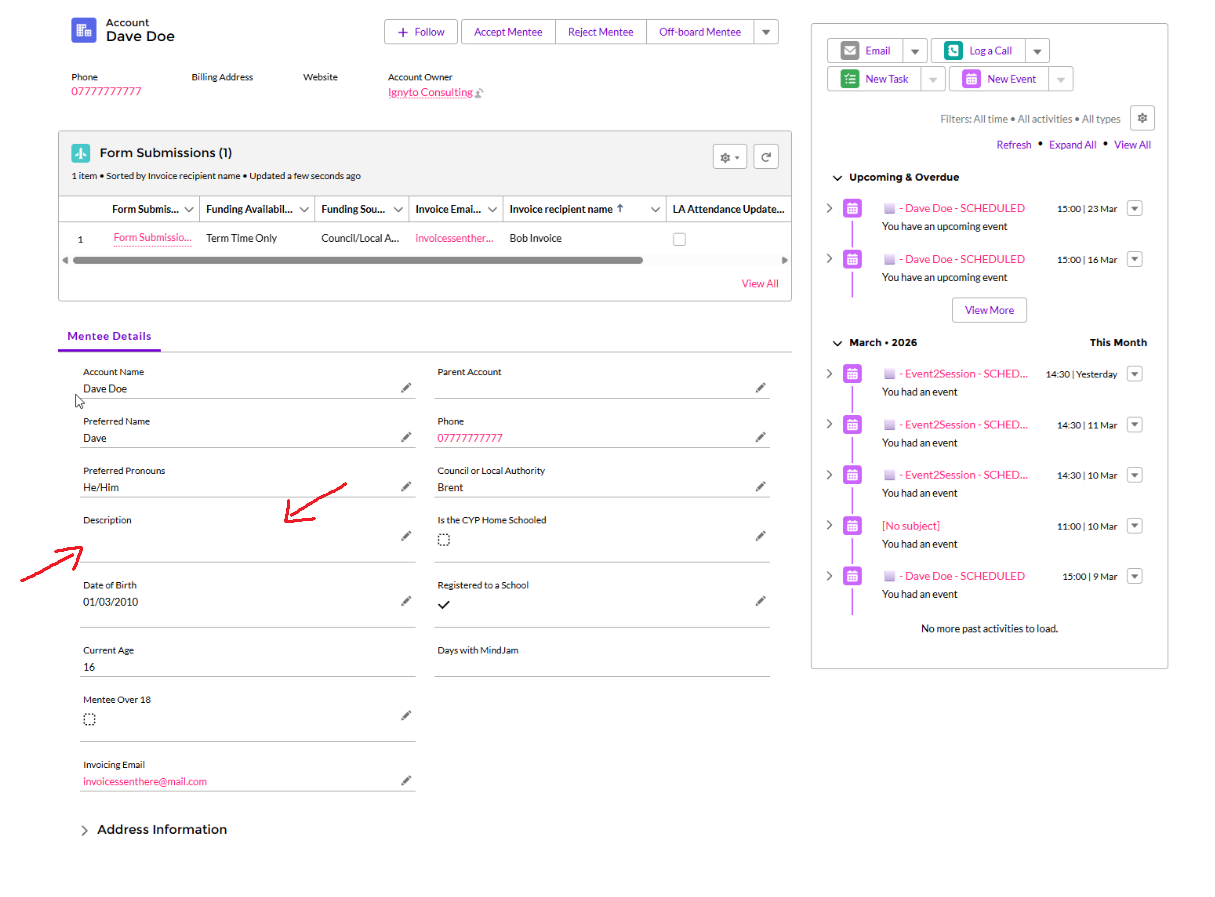Click the Account building icon beside Dave Doe
Screen dimensions: 1215x897
pyautogui.click(x=83, y=30)
